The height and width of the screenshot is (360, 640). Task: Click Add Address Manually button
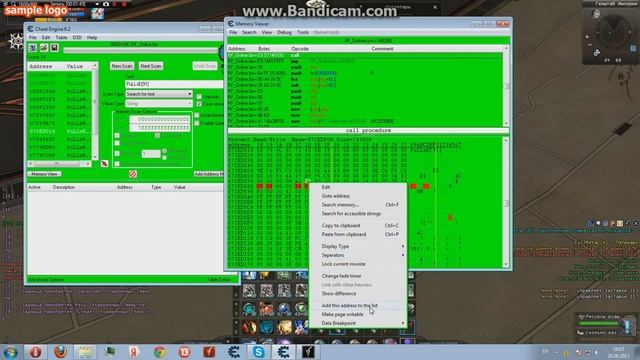pyautogui.click(x=209, y=174)
